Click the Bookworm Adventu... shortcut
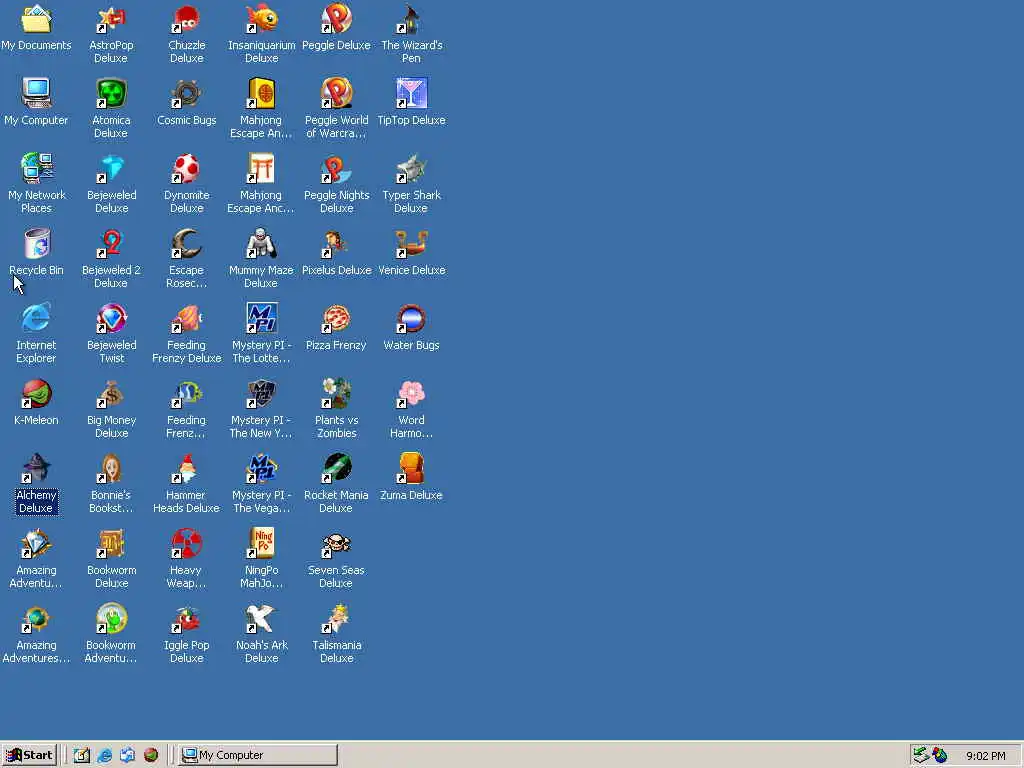Screen dimensions: 1024x768 pyautogui.click(x=112, y=619)
